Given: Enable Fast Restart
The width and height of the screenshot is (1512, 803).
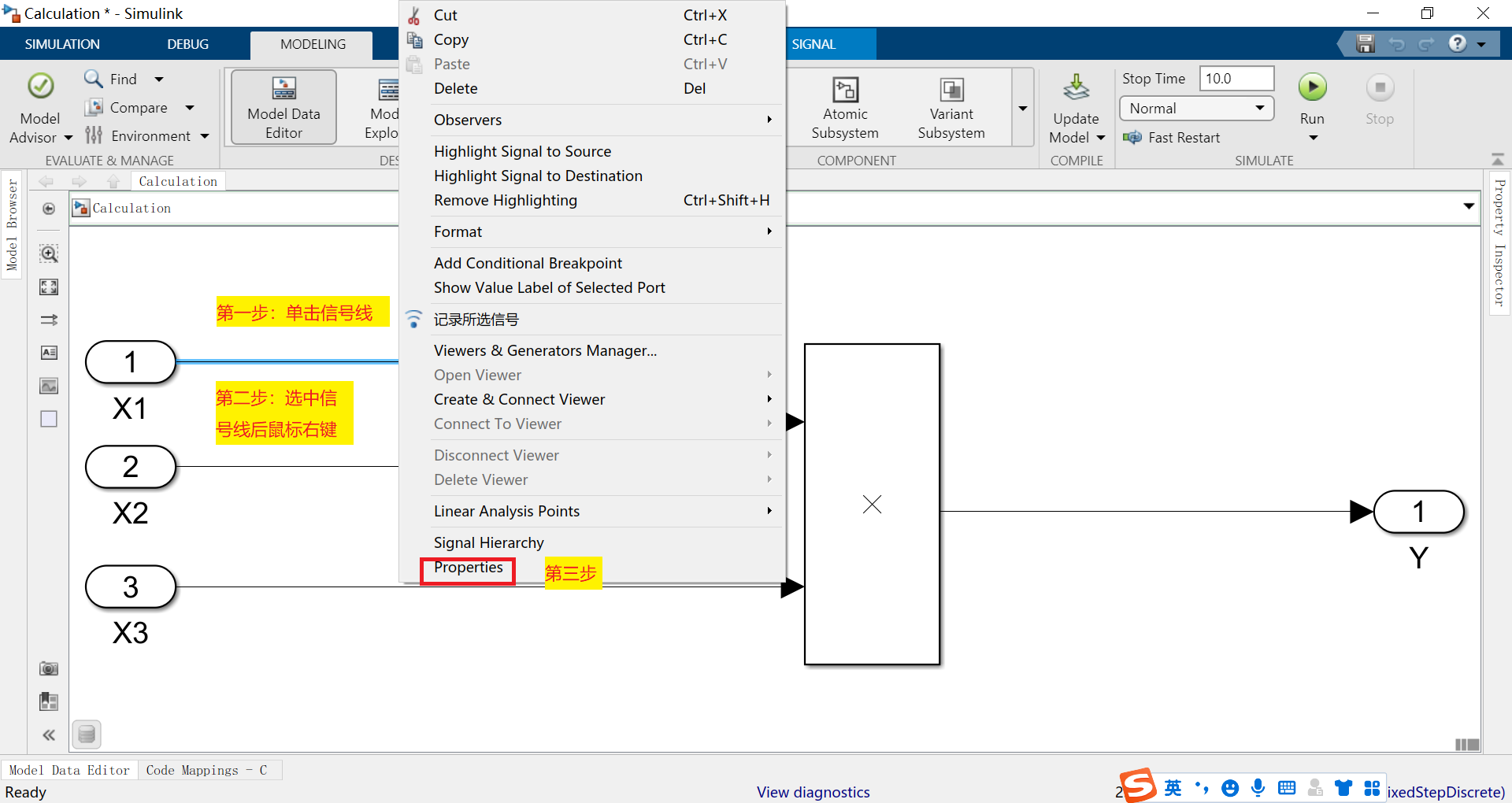Looking at the screenshot, I should pos(1172,137).
